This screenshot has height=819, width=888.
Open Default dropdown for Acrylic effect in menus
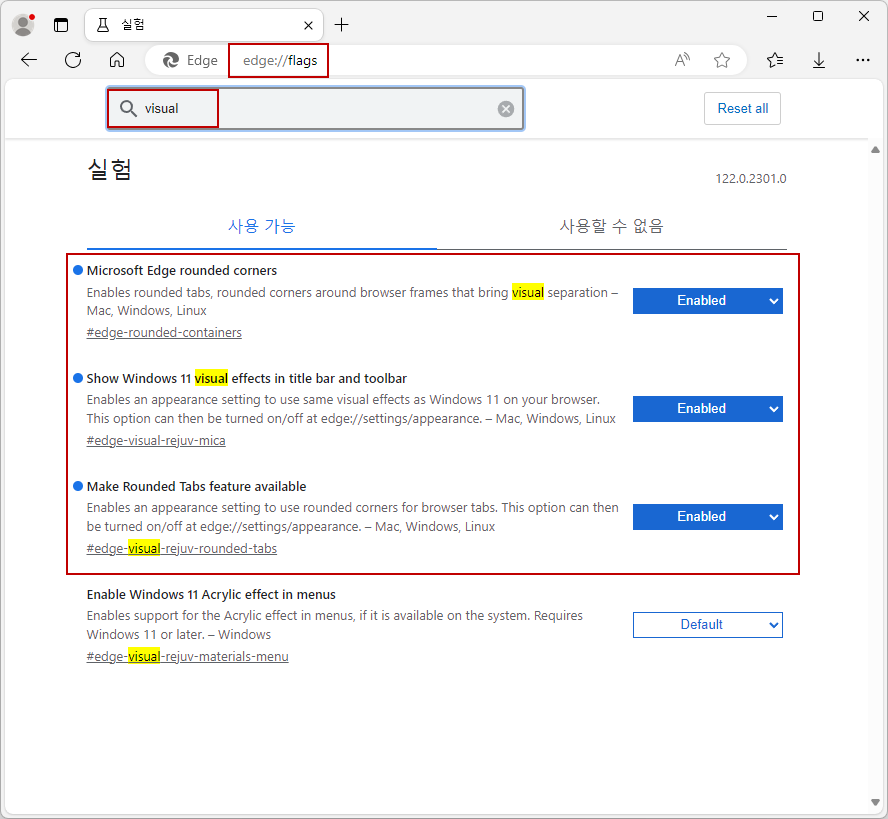point(708,625)
